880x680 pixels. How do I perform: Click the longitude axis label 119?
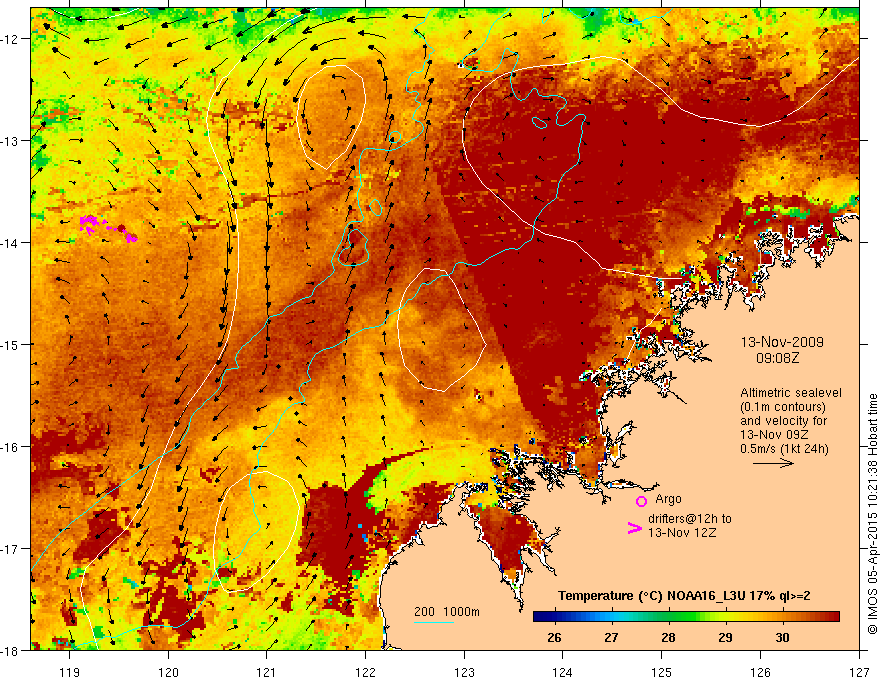(70, 672)
